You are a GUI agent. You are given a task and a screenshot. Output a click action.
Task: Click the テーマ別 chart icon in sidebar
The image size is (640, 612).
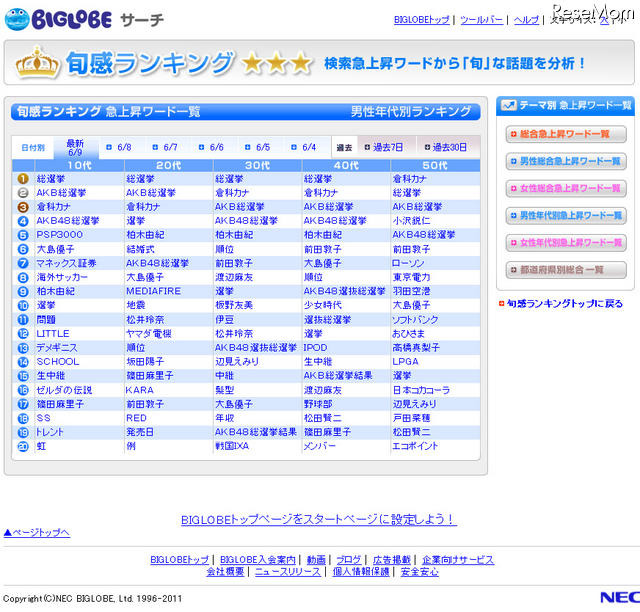(509, 105)
